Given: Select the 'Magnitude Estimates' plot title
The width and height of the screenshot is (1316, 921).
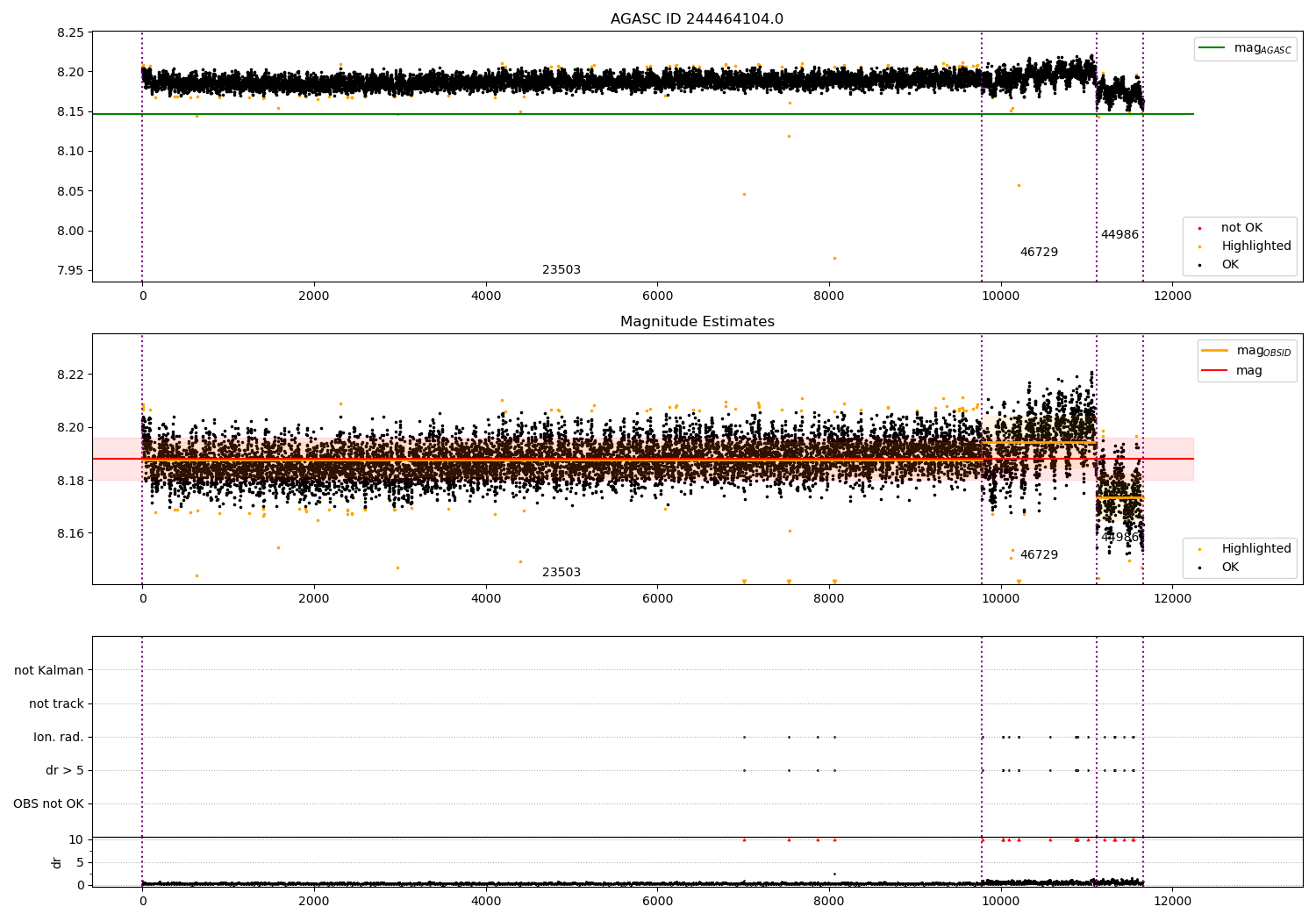Looking at the screenshot, I should 697,322.
